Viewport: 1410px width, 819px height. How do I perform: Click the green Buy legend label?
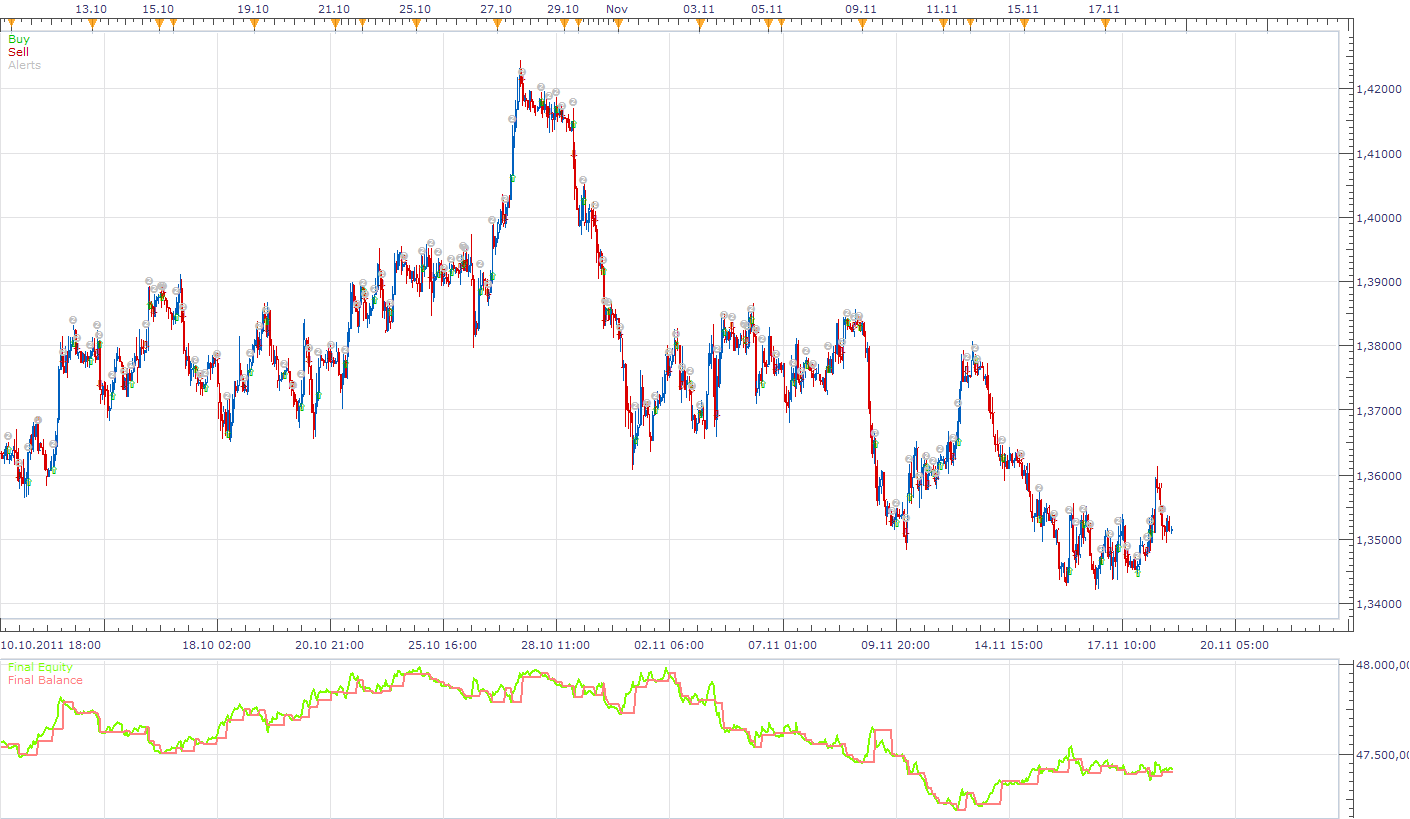point(19,39)
